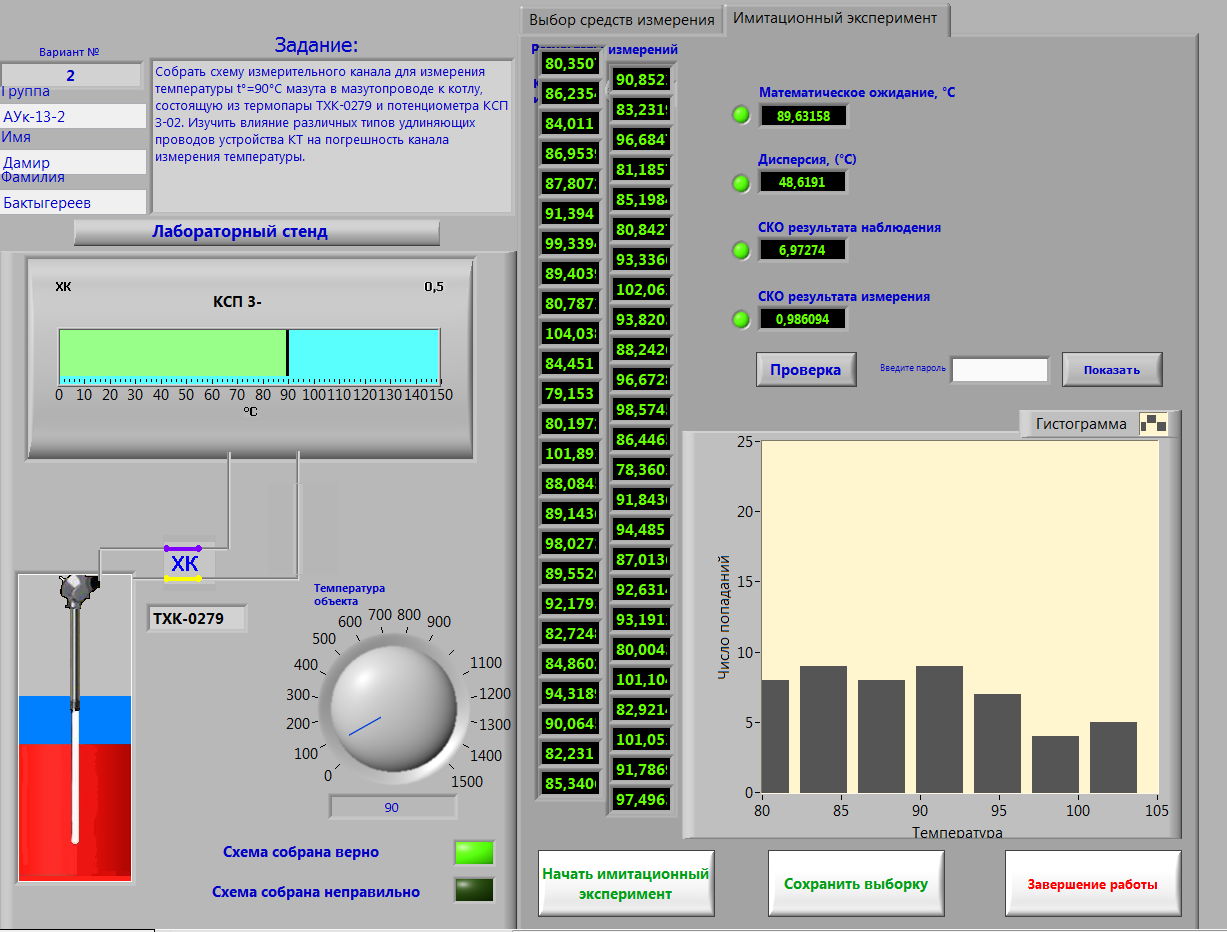This screenshot has width=1227, height=932.
Task: Click the password input field
Action: click(x=1000, y=369)
